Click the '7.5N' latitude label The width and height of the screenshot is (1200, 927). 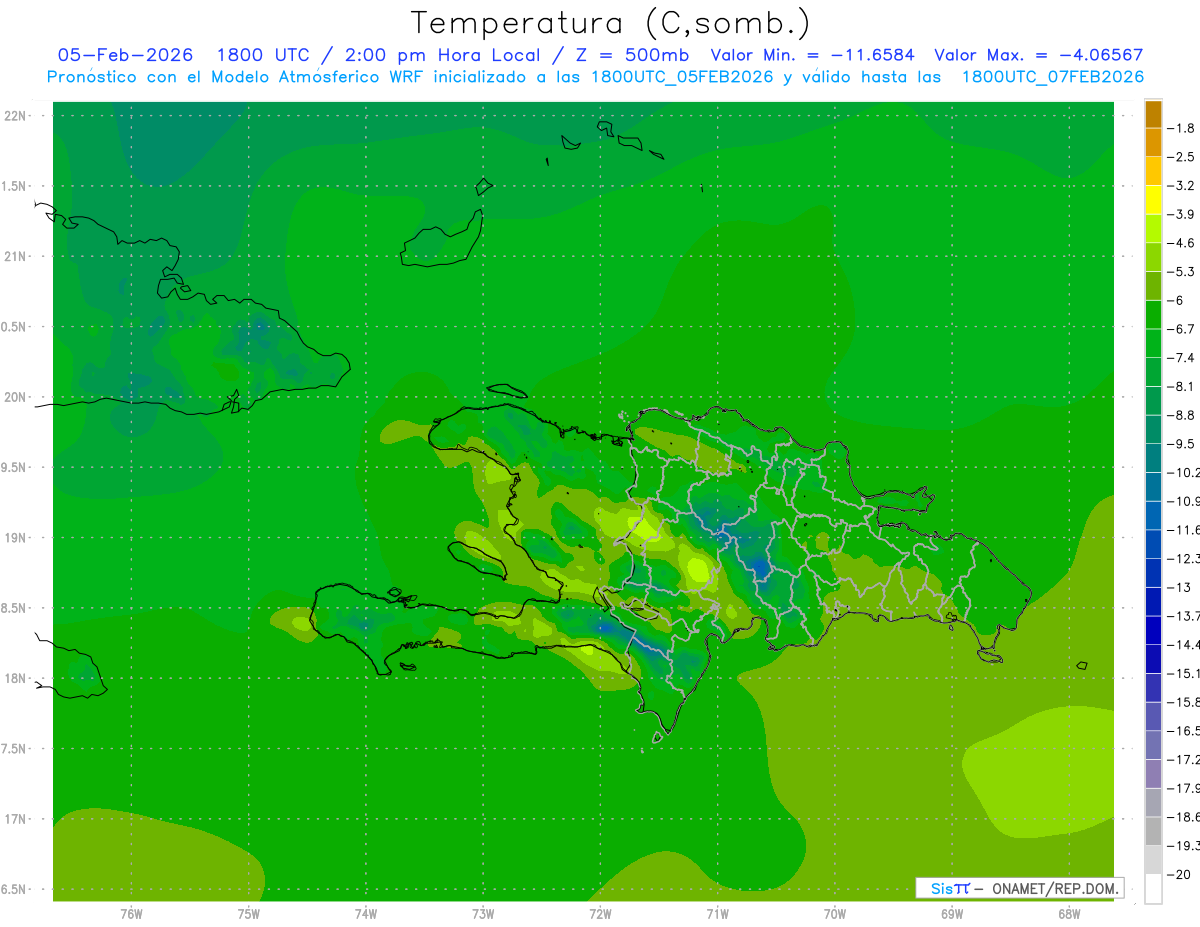14,748
